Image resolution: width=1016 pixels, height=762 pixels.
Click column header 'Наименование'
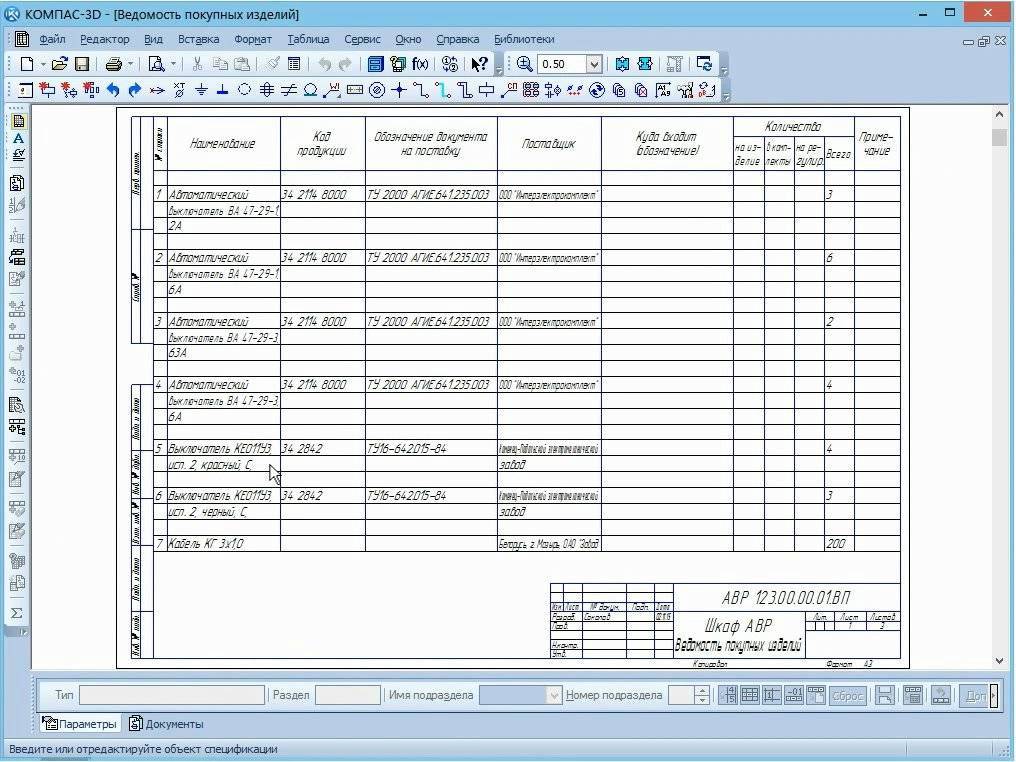[222, 144]
